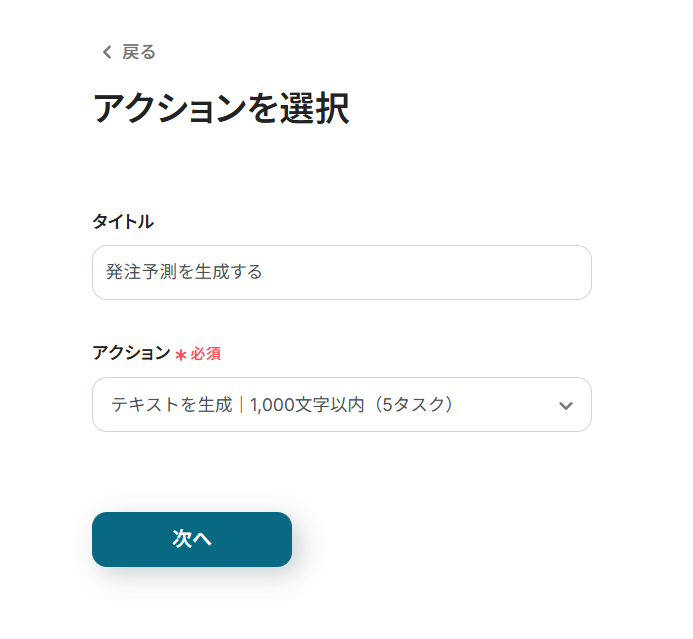Click the back chevron arrow icon
693x639 pixels.
pyautogui.click(x=107, y=53)
